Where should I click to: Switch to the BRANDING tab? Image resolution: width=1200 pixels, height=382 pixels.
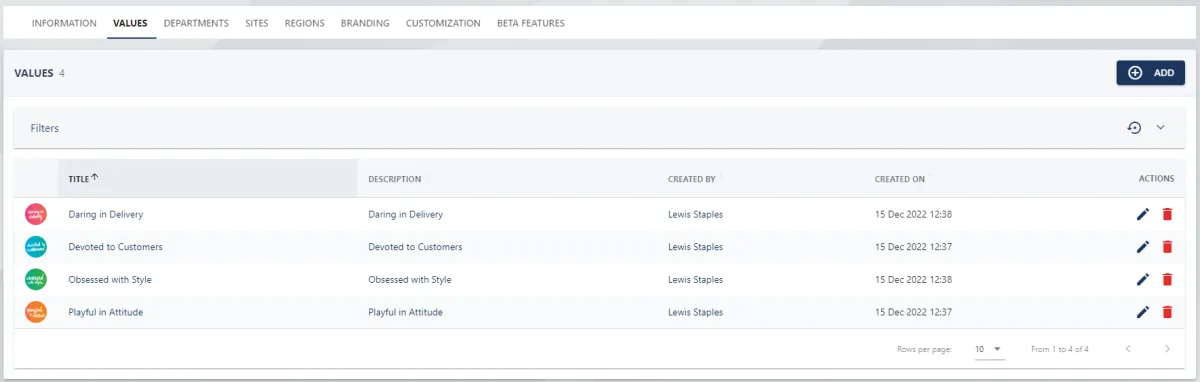pos(365,23)
